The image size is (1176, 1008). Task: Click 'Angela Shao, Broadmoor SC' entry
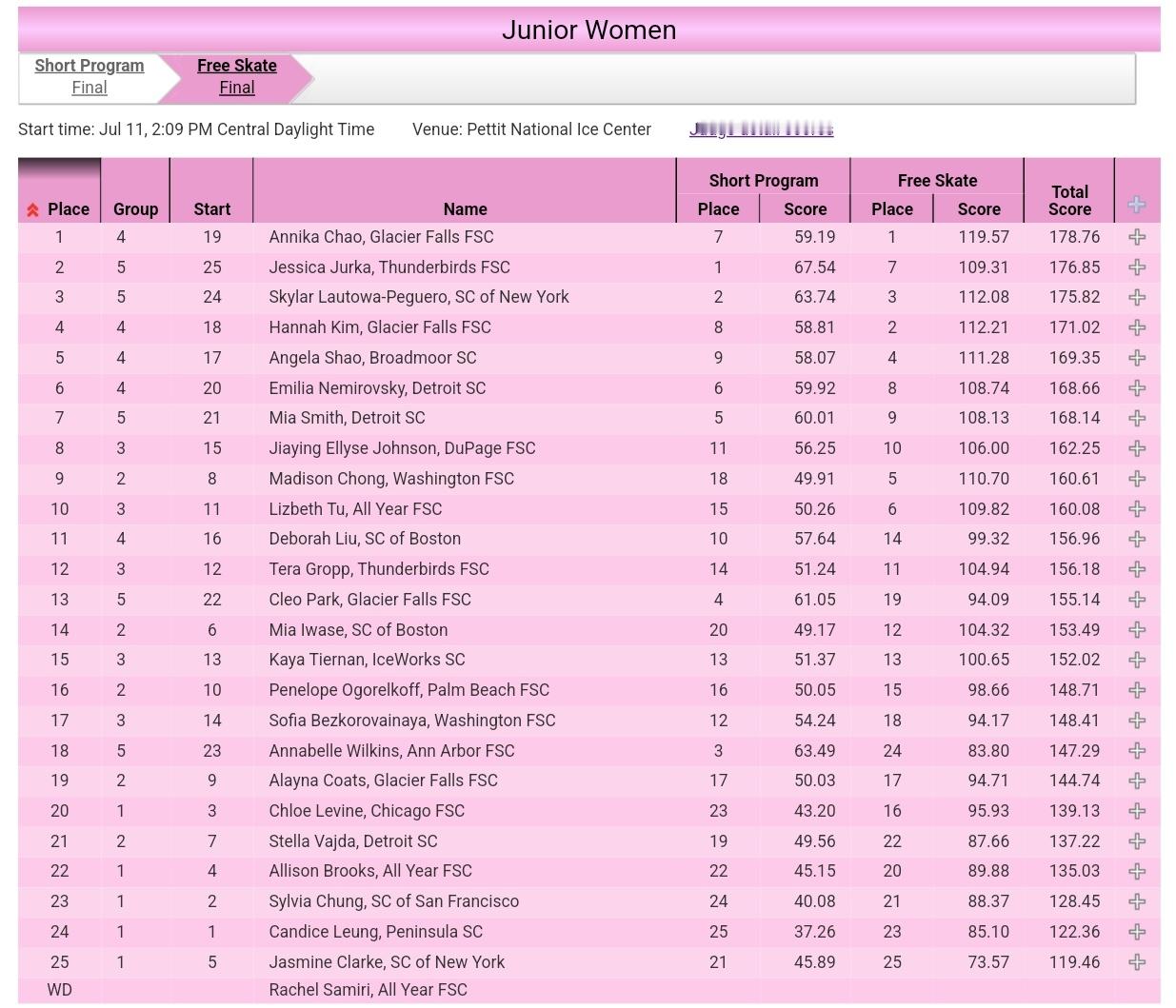pyautogui.click(x=372, y=358)
